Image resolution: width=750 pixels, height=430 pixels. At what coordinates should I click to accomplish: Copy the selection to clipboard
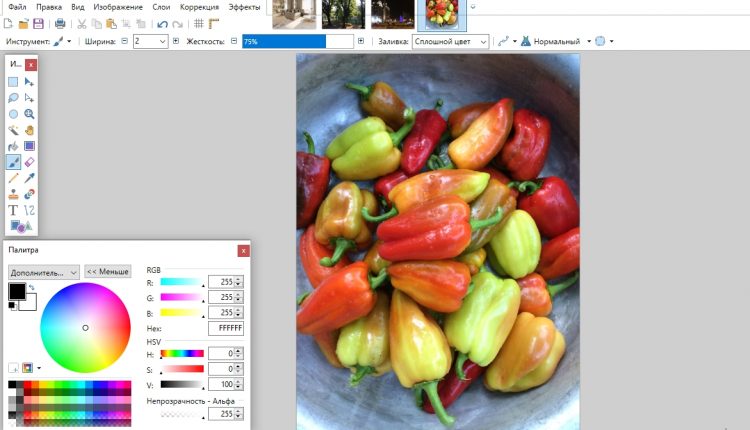pos(97,23)
